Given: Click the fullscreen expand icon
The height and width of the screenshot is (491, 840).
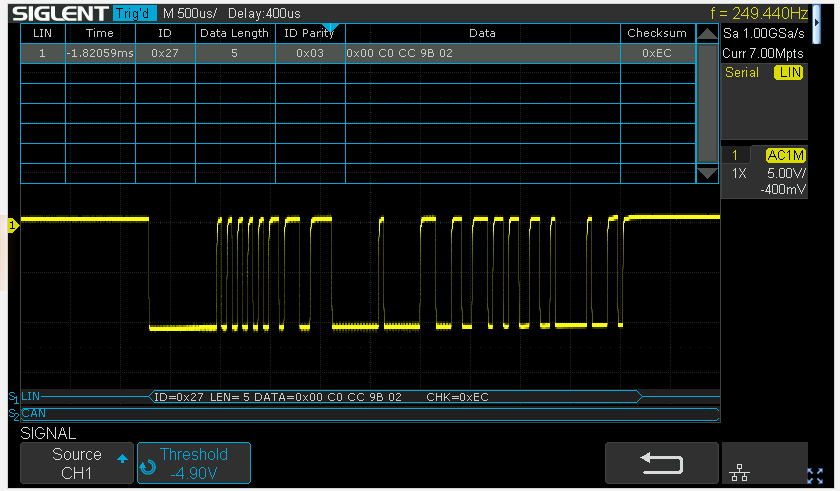Looking at the screenshot, I should (x=815, y=475).
